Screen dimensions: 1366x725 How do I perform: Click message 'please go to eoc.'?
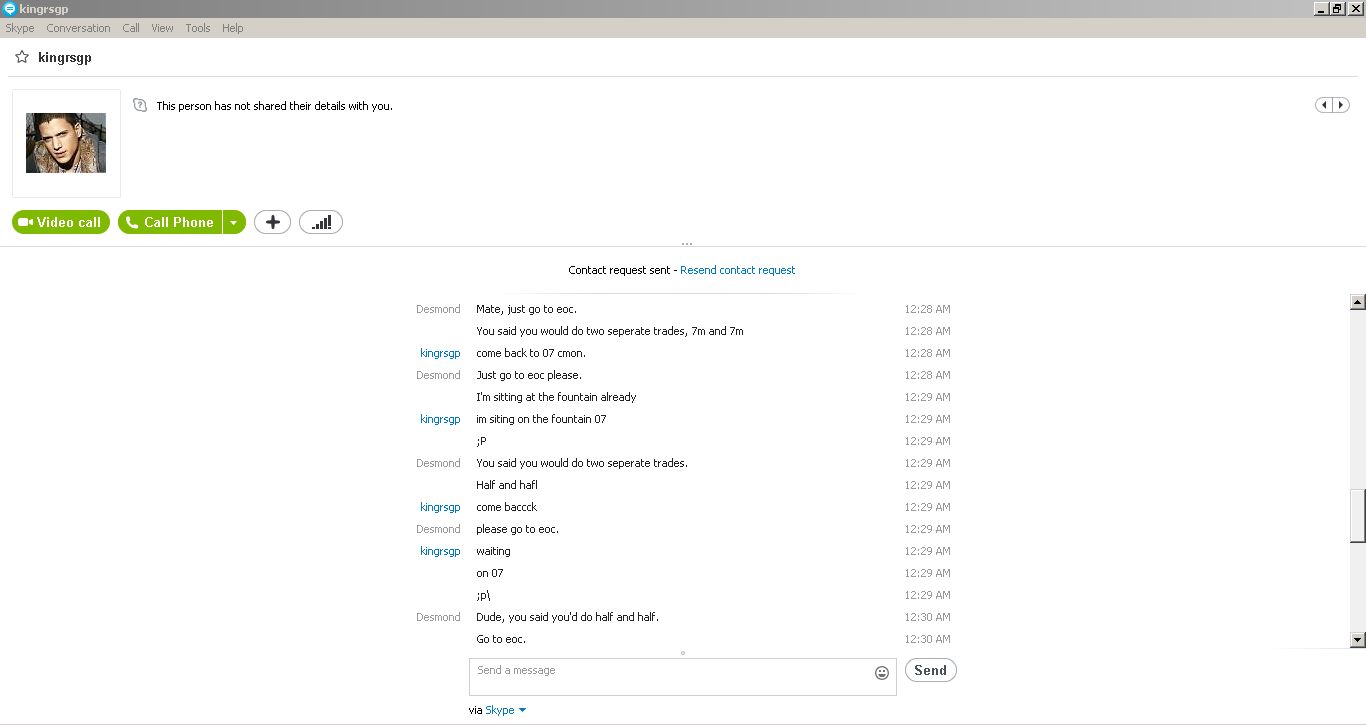tap(517, 529)
